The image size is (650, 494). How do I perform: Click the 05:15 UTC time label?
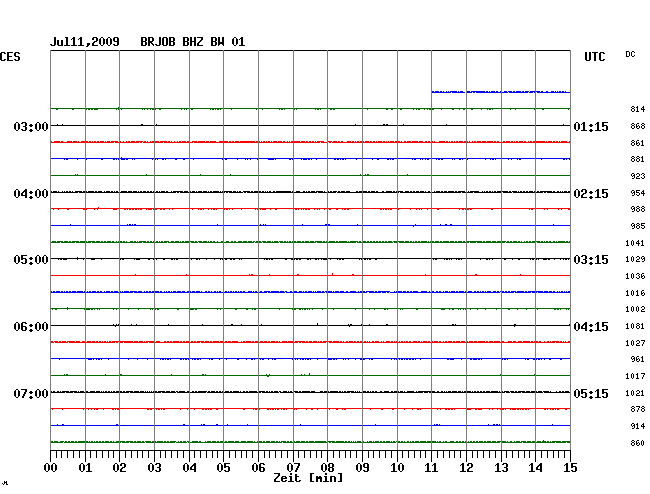pos(591,393)
